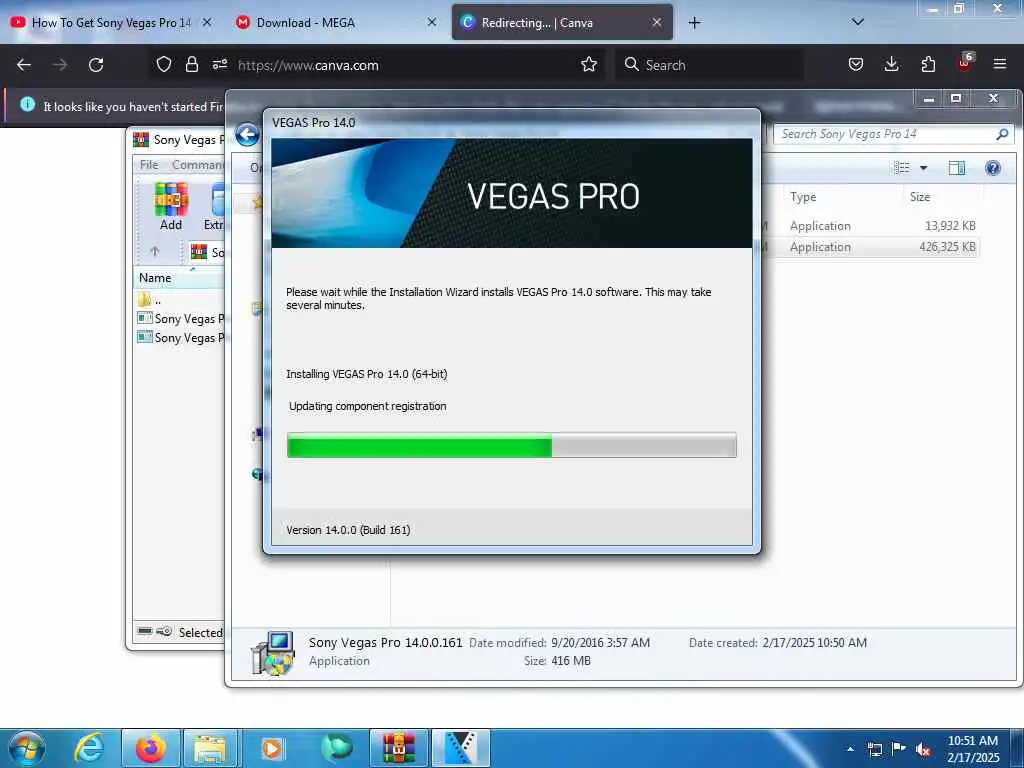This screenshot has height=768, width=1024.
Task: Click the VEGAS Pro installer progress bar
Action: tap(511, 445)
